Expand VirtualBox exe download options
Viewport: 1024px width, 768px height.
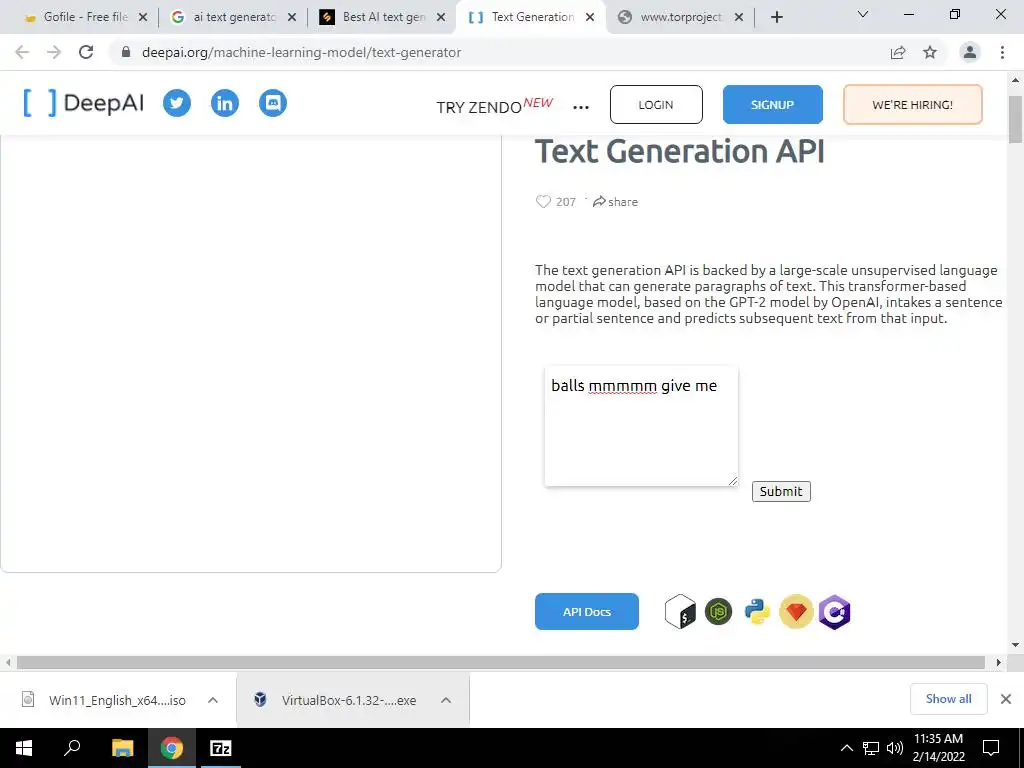(x=446, y=701)
